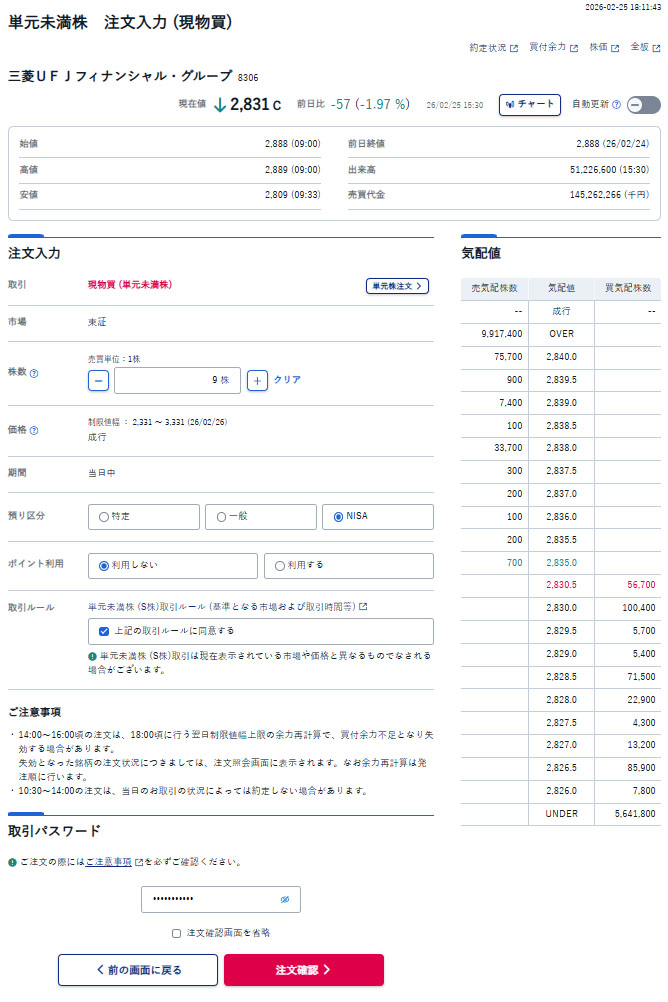Switch to 単元株注文 order type
The height and width of the screenshot is (1002, 668).
click(397, 286)
